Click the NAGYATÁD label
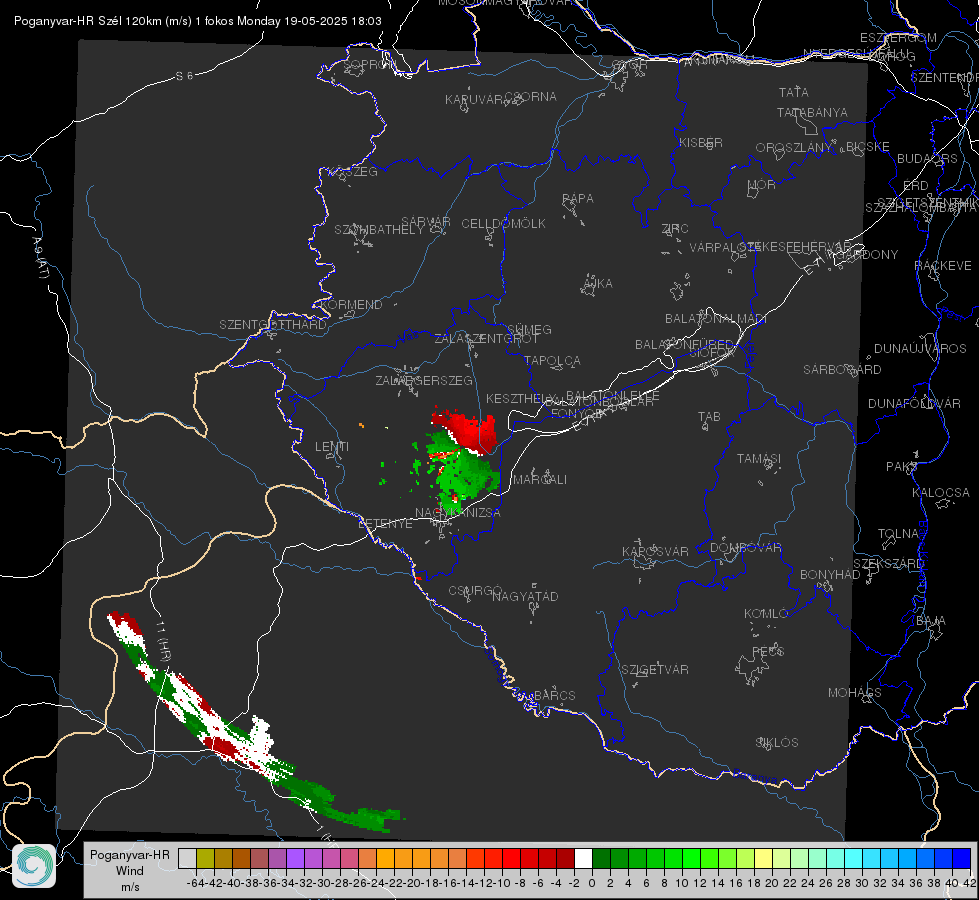 point(525,596)
